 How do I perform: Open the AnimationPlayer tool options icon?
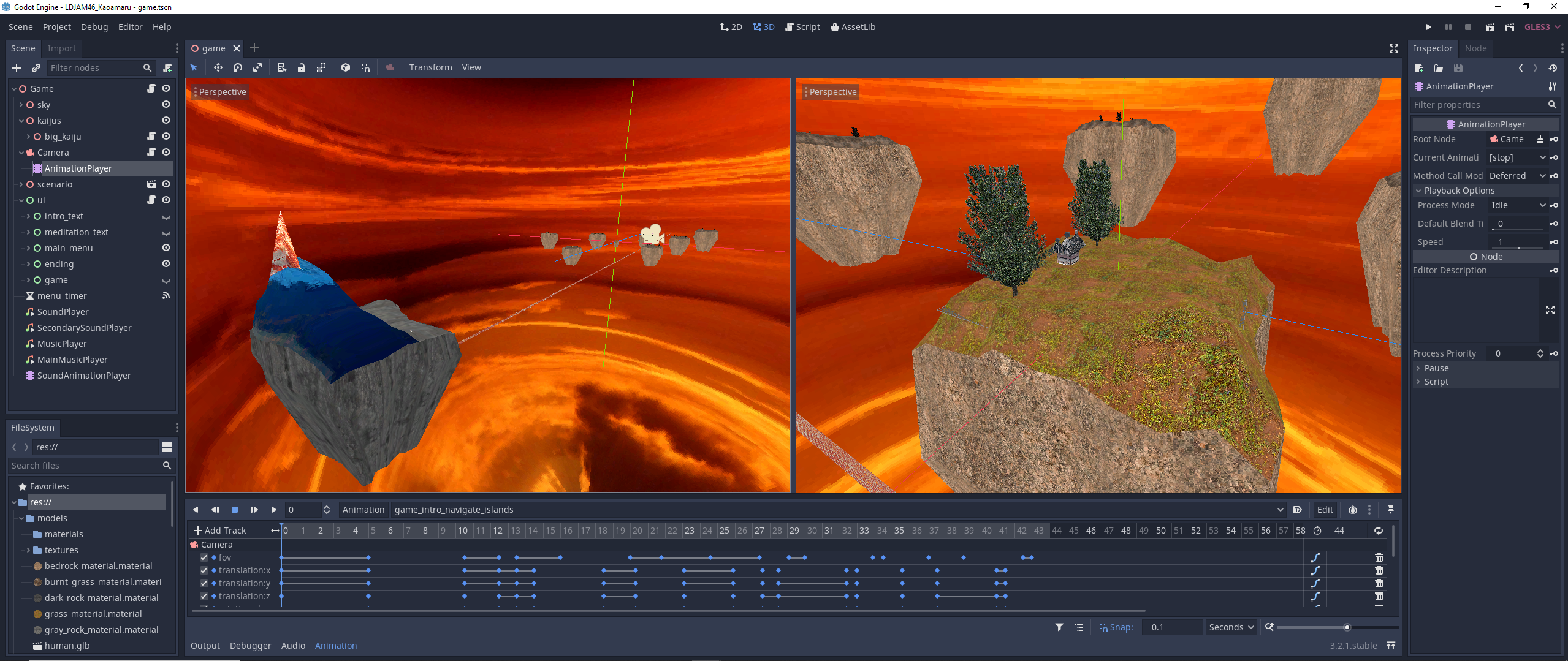1552,86
